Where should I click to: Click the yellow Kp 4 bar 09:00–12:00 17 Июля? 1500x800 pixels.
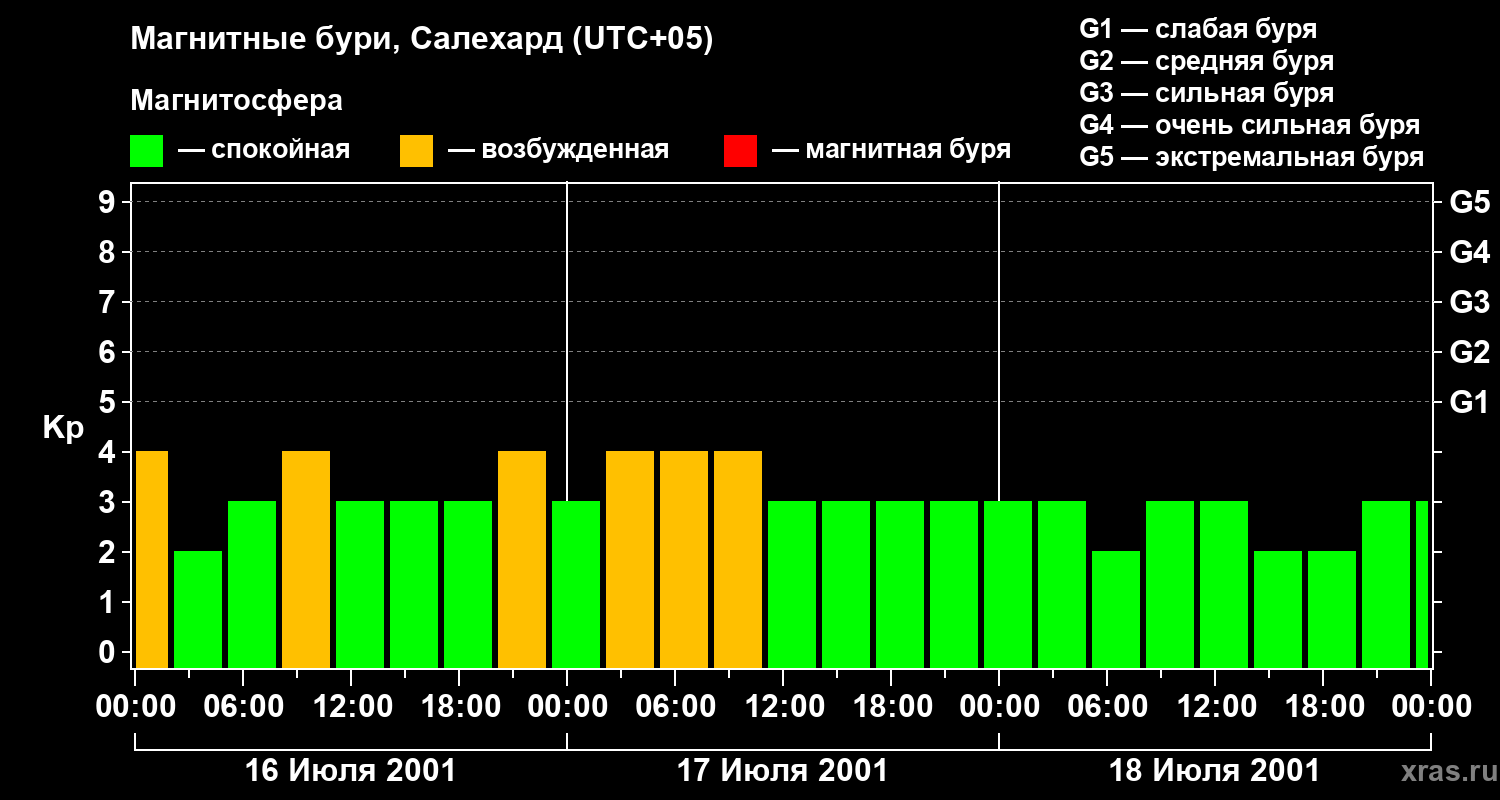click(x=738, y=559)
